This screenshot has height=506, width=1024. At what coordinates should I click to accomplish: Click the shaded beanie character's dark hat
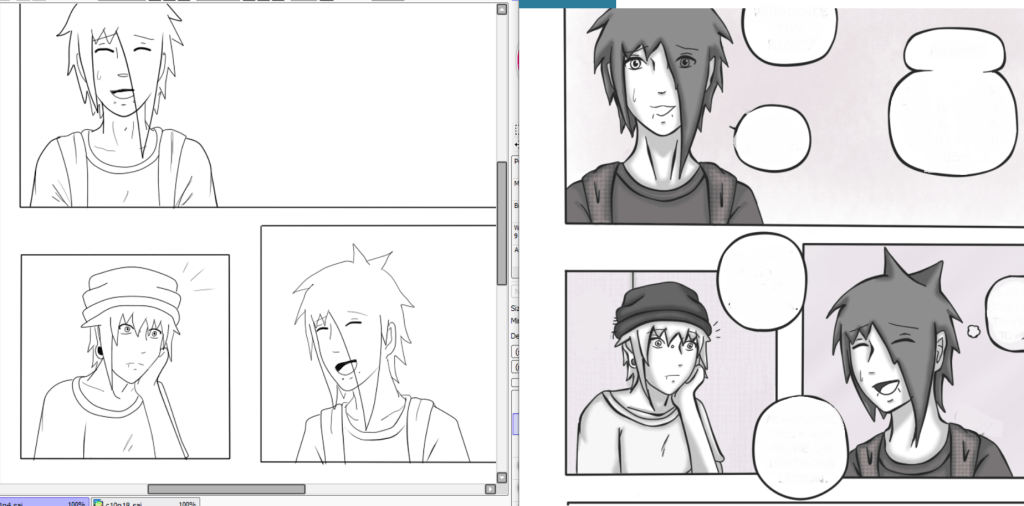[655, 309]
